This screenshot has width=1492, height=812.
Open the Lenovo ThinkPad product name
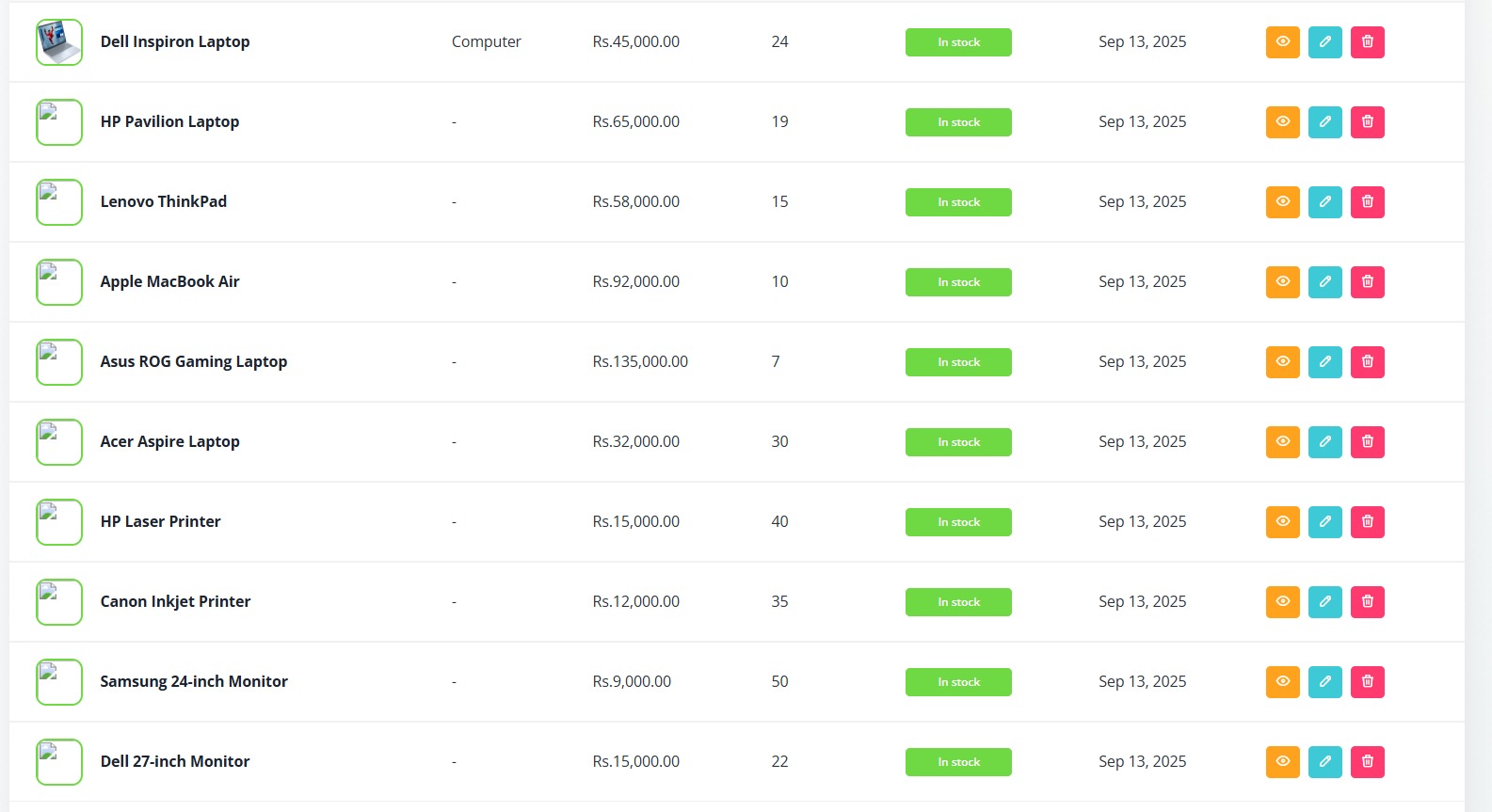[x=164, y=201]
